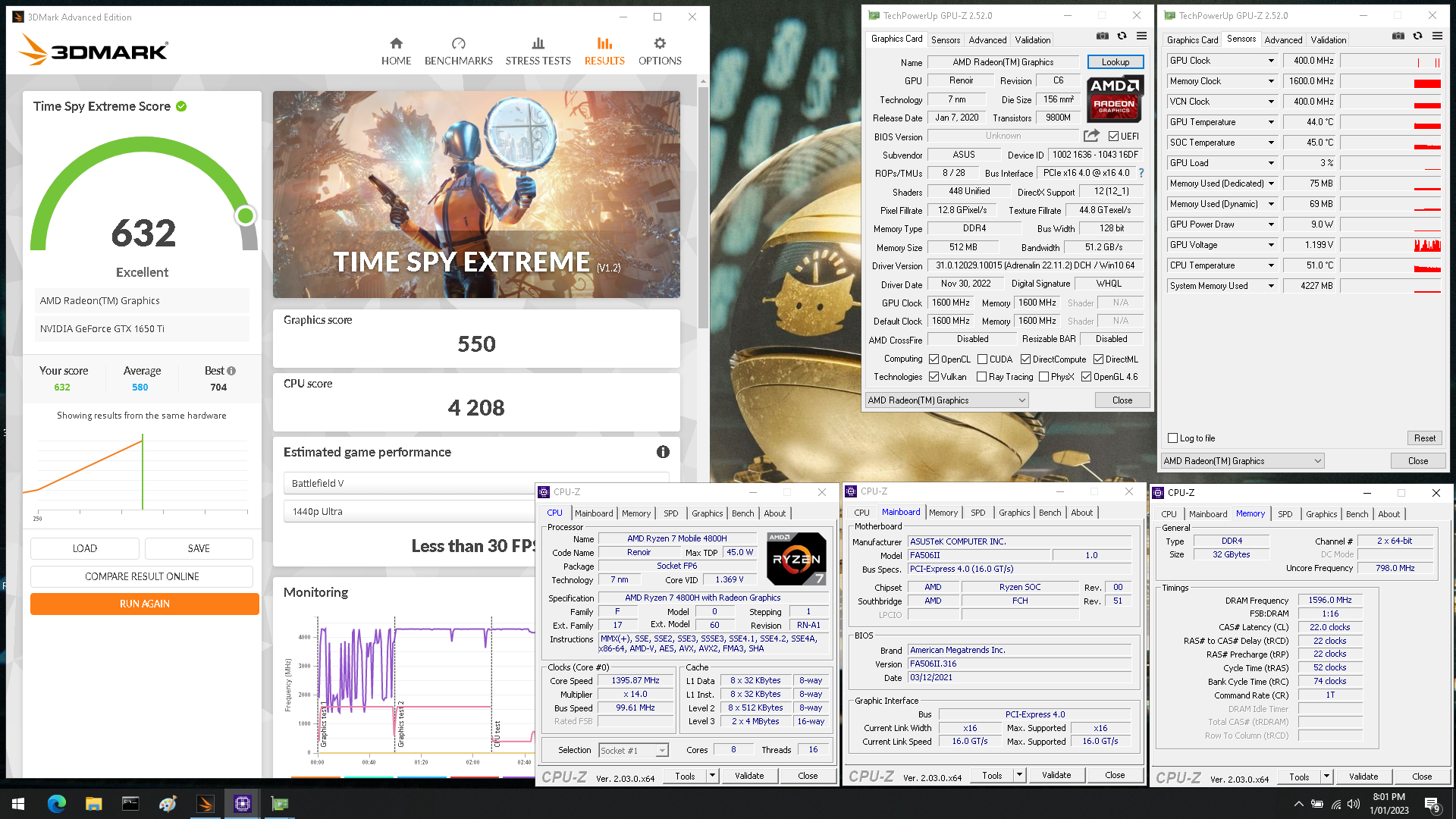Click the GPU Voltage sensor graph
This screenshot has width=1456, height=819.
click(1390, 245)
